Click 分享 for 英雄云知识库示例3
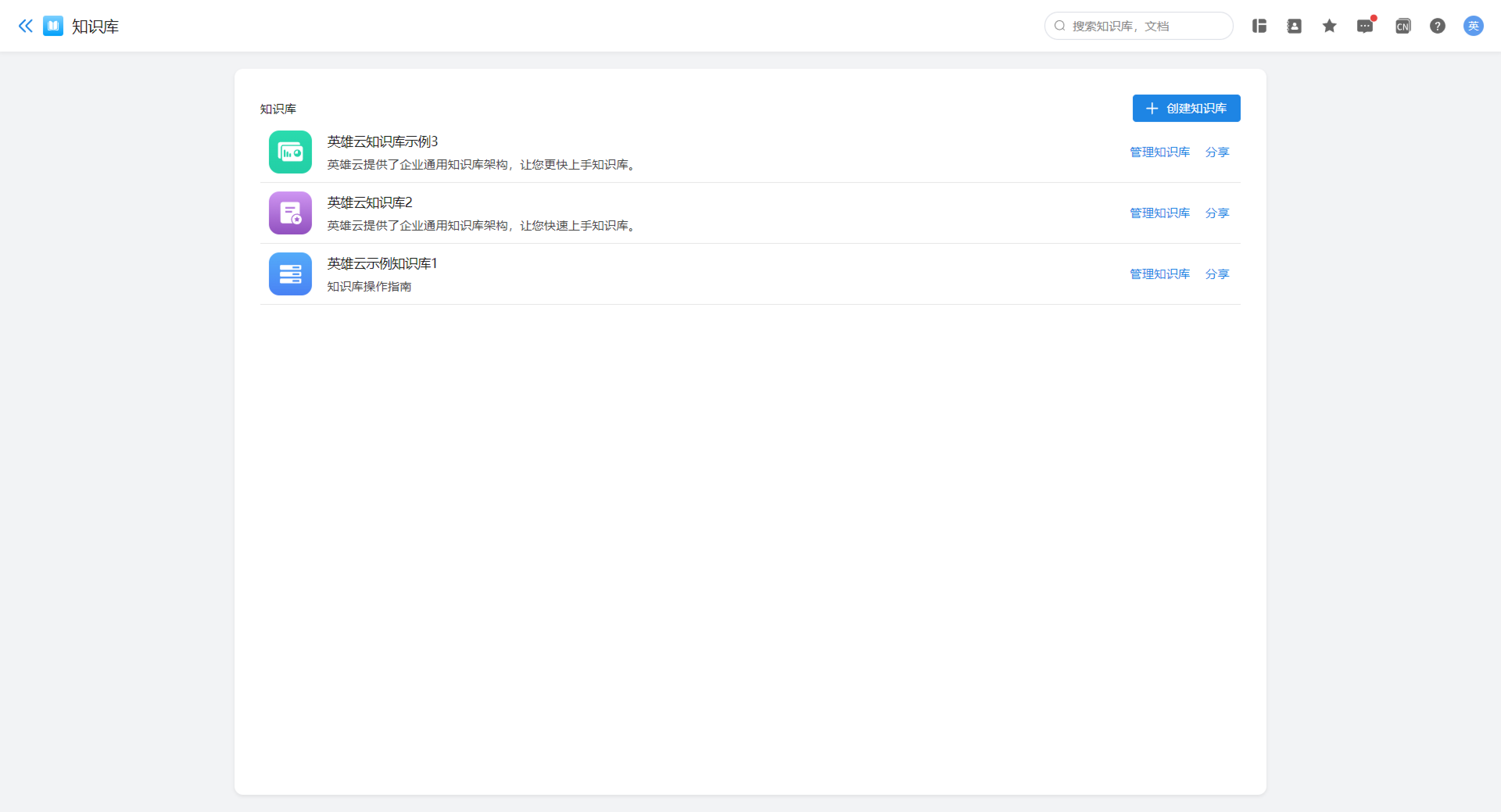Viewport: 1501px width, 812px height. (x=1217, y=152)
